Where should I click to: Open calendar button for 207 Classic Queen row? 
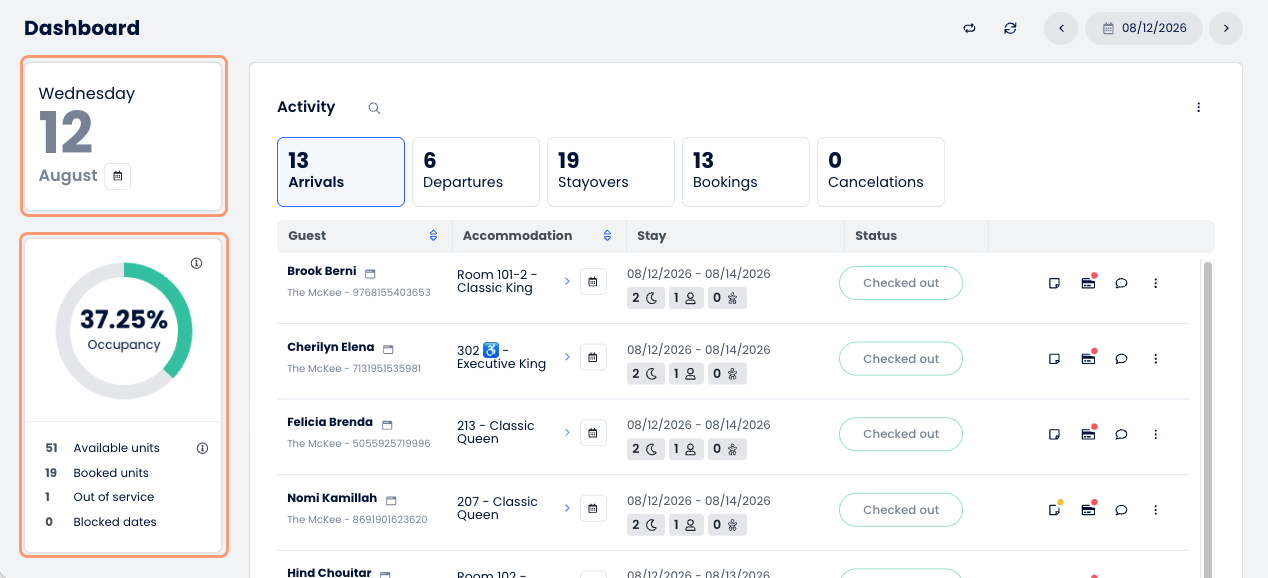coord(593,508)
